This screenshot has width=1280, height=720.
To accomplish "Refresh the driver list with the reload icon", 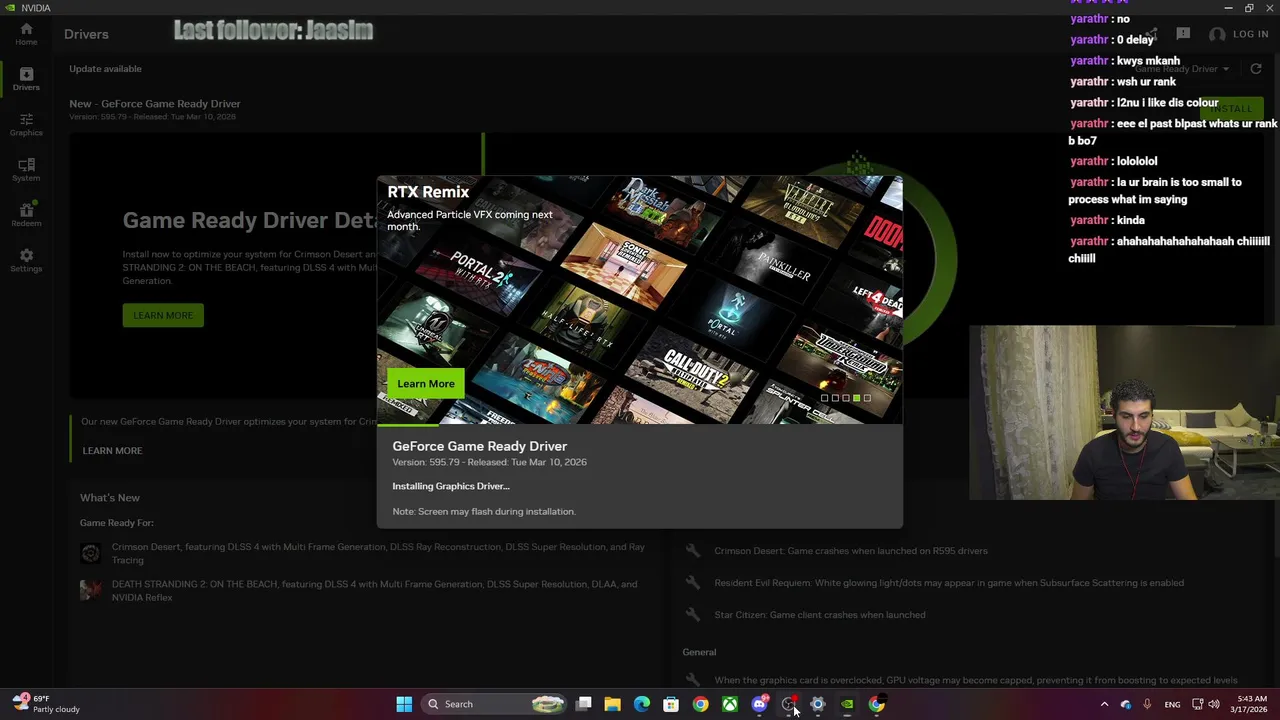I will click(1256, 69).
